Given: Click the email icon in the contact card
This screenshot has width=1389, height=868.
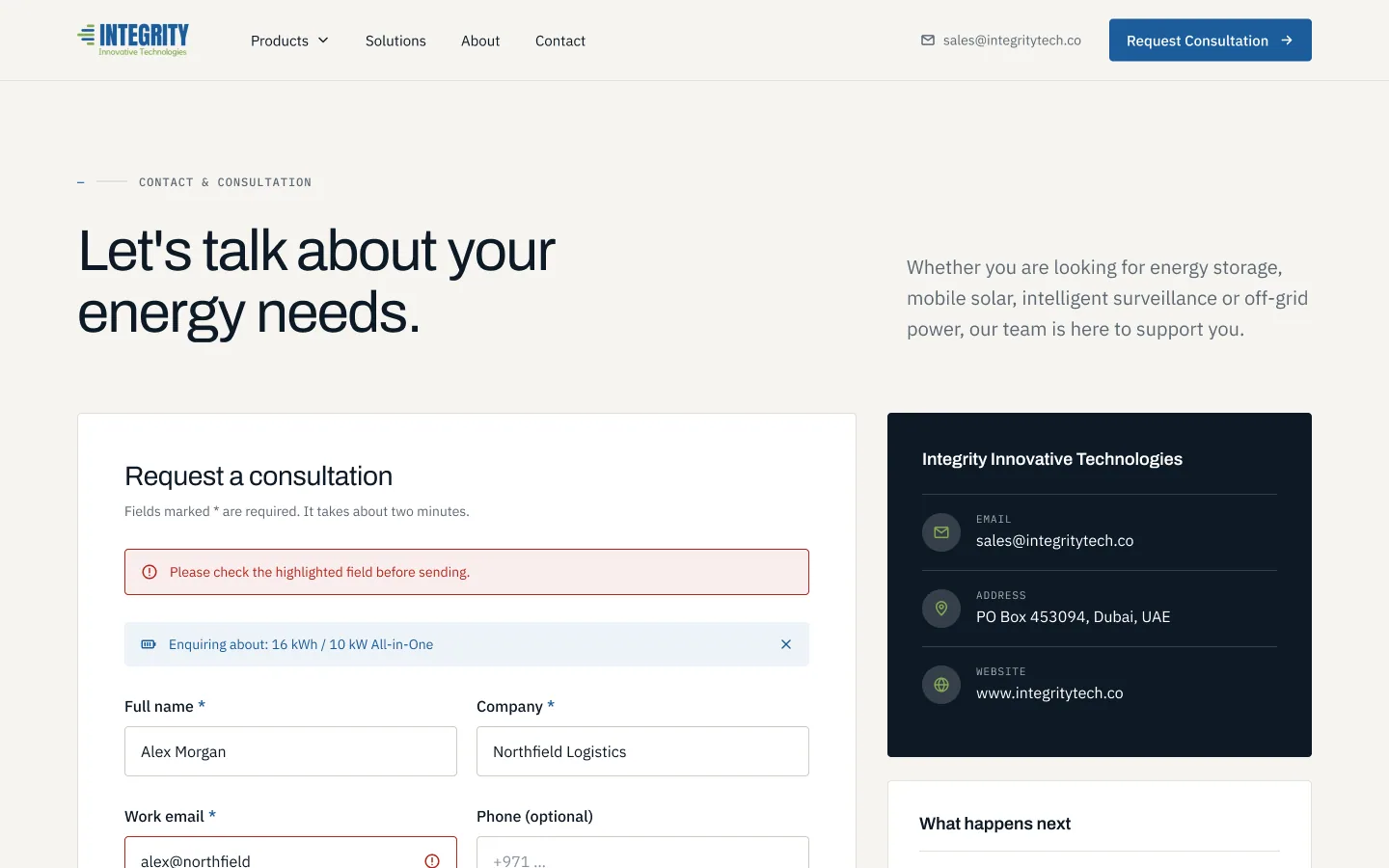Looking at the screenshot, I should [x=941, y=532].
